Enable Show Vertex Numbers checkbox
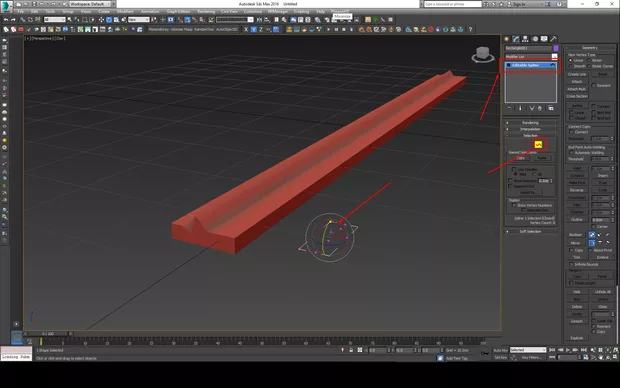 [514, 205]
